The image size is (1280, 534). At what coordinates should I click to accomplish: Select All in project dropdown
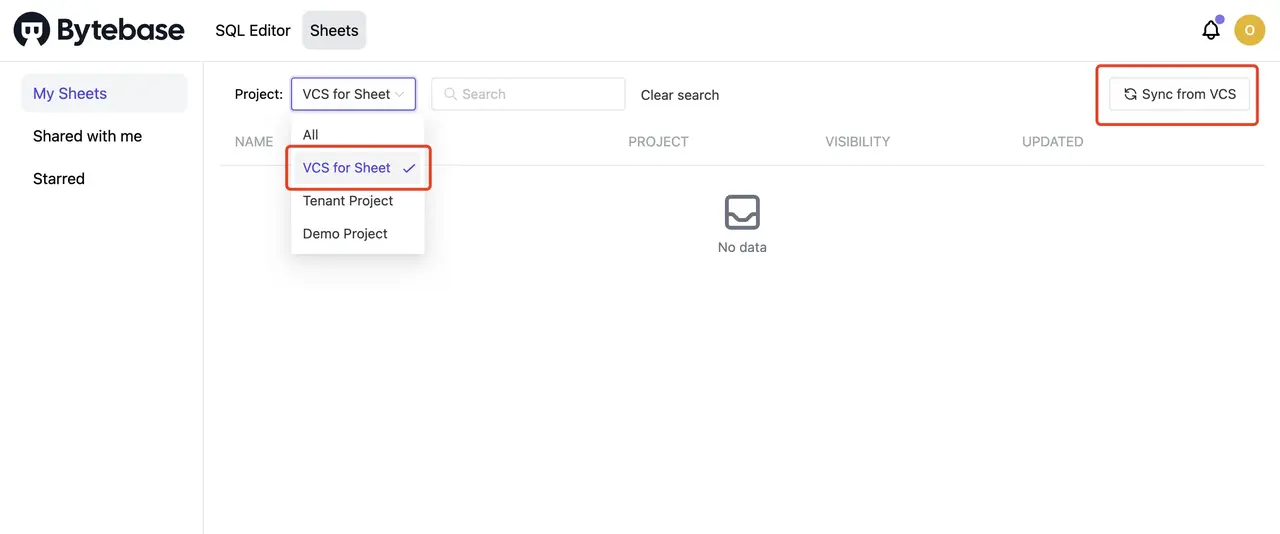coord(311,135)
